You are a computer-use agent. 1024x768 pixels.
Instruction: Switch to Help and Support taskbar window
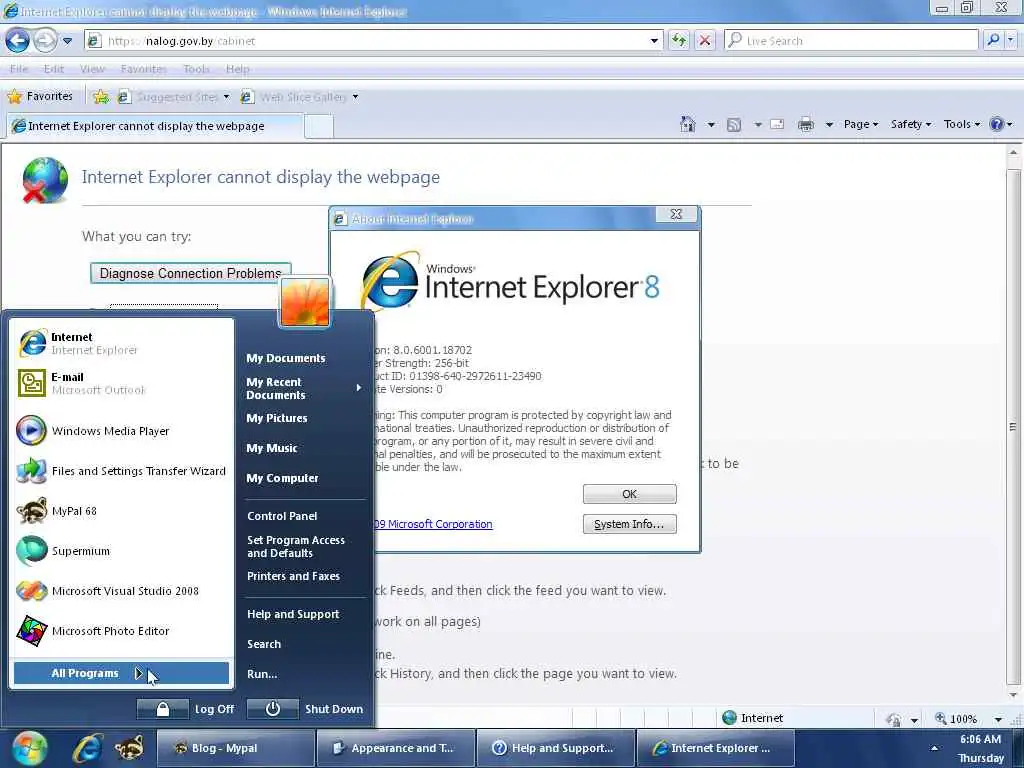(x=556, y=748)
